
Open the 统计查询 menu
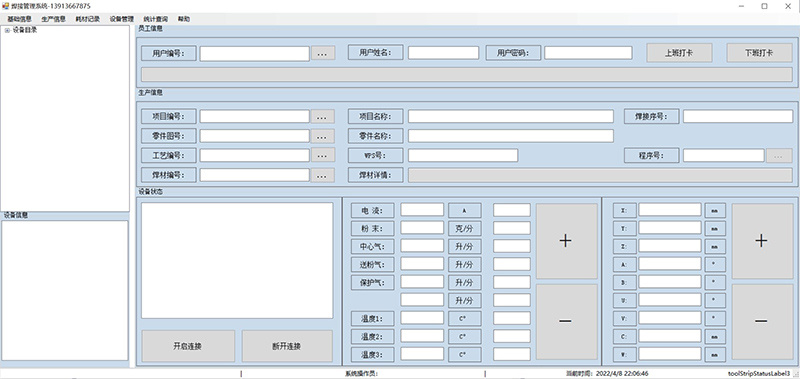(x=156, y=19)
